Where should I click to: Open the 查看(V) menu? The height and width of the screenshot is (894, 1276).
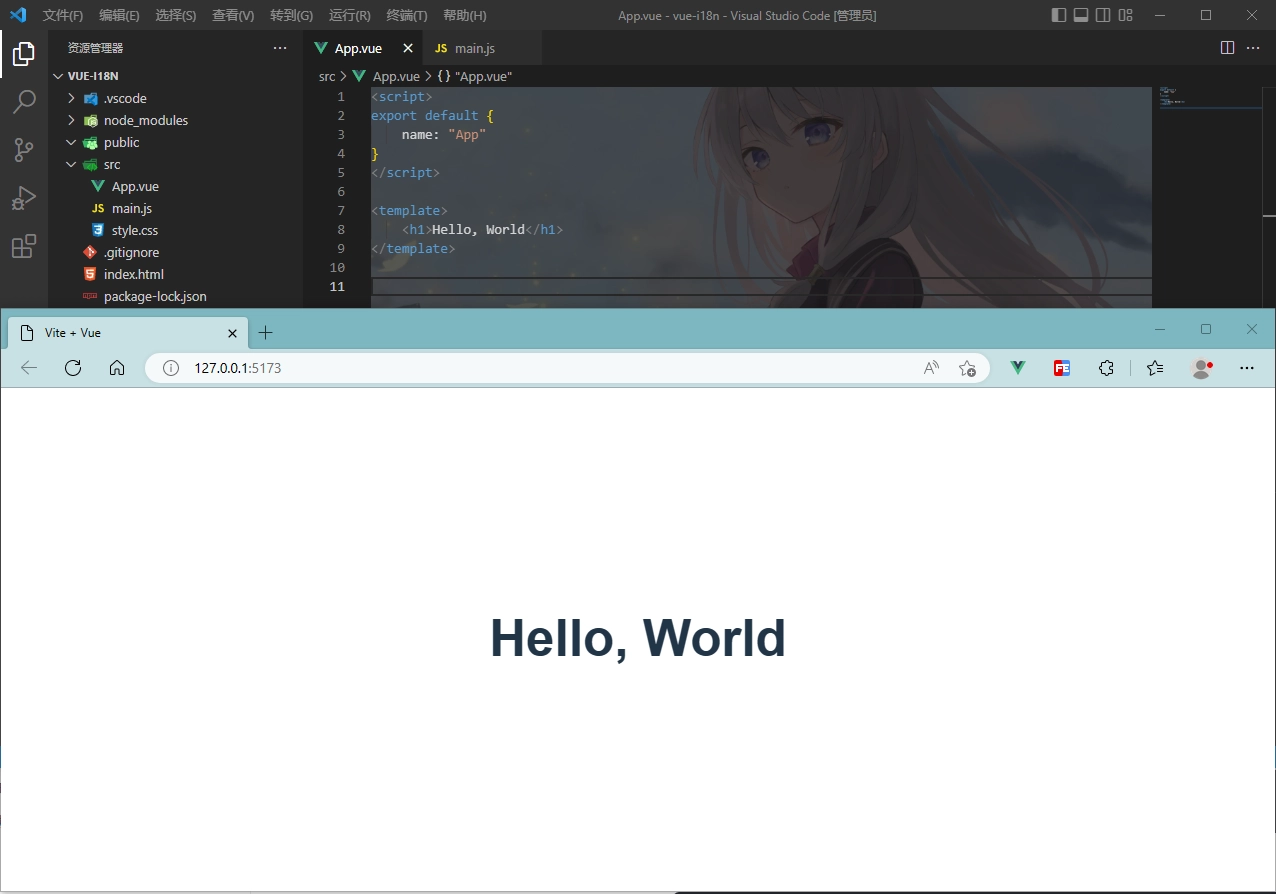pyautogui.click(x=233, y=15)
